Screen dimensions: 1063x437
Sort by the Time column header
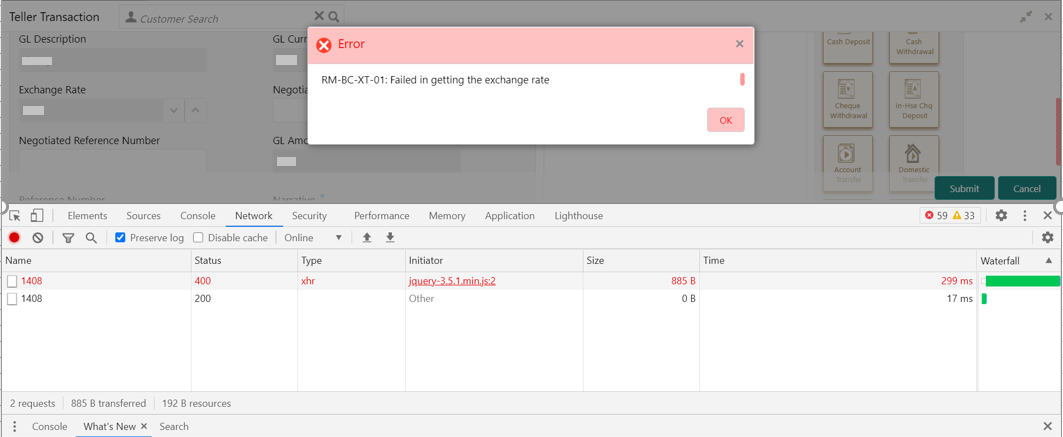click(837, 260)
